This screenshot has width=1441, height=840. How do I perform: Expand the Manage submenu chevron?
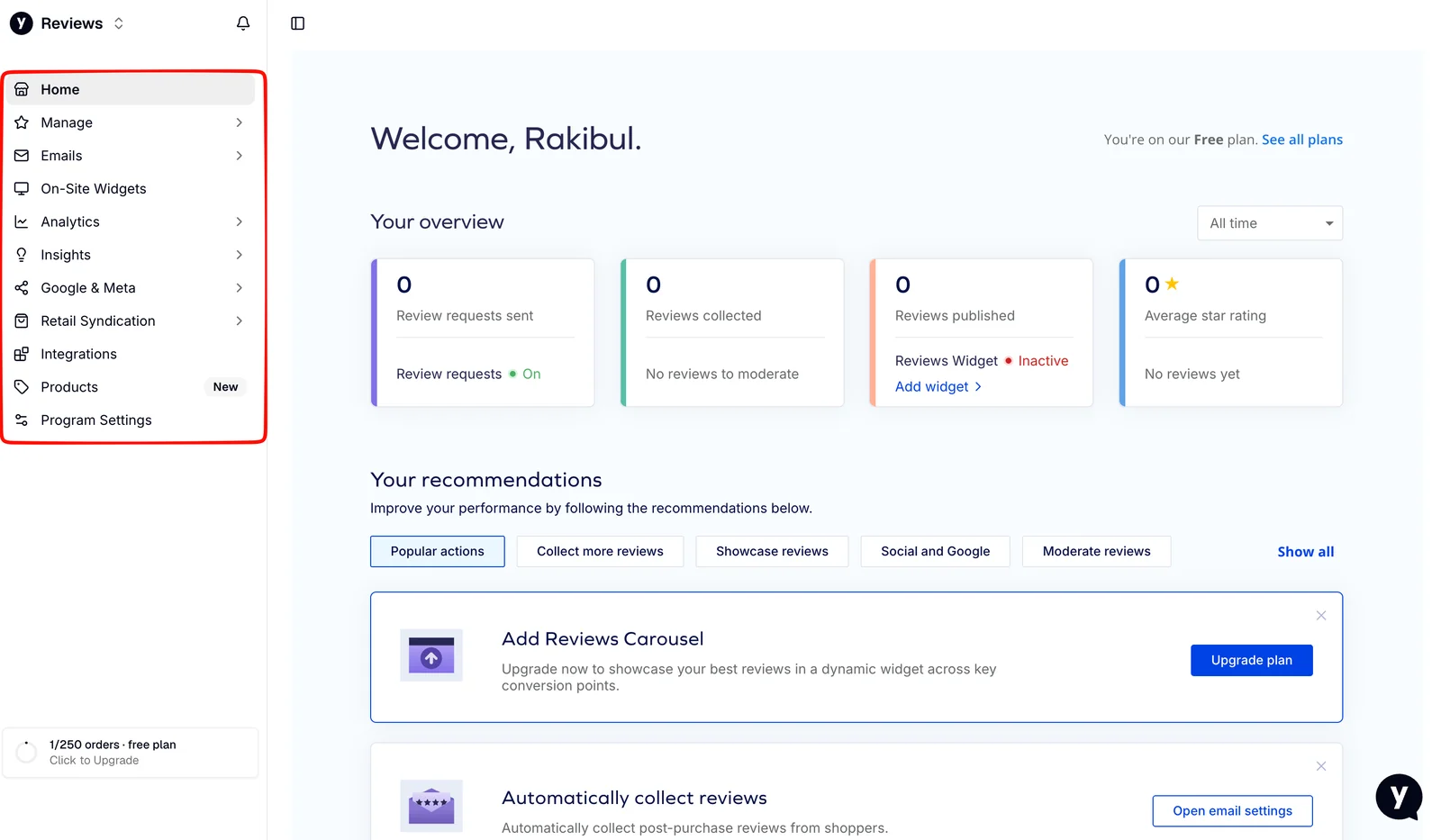[240, 122]
